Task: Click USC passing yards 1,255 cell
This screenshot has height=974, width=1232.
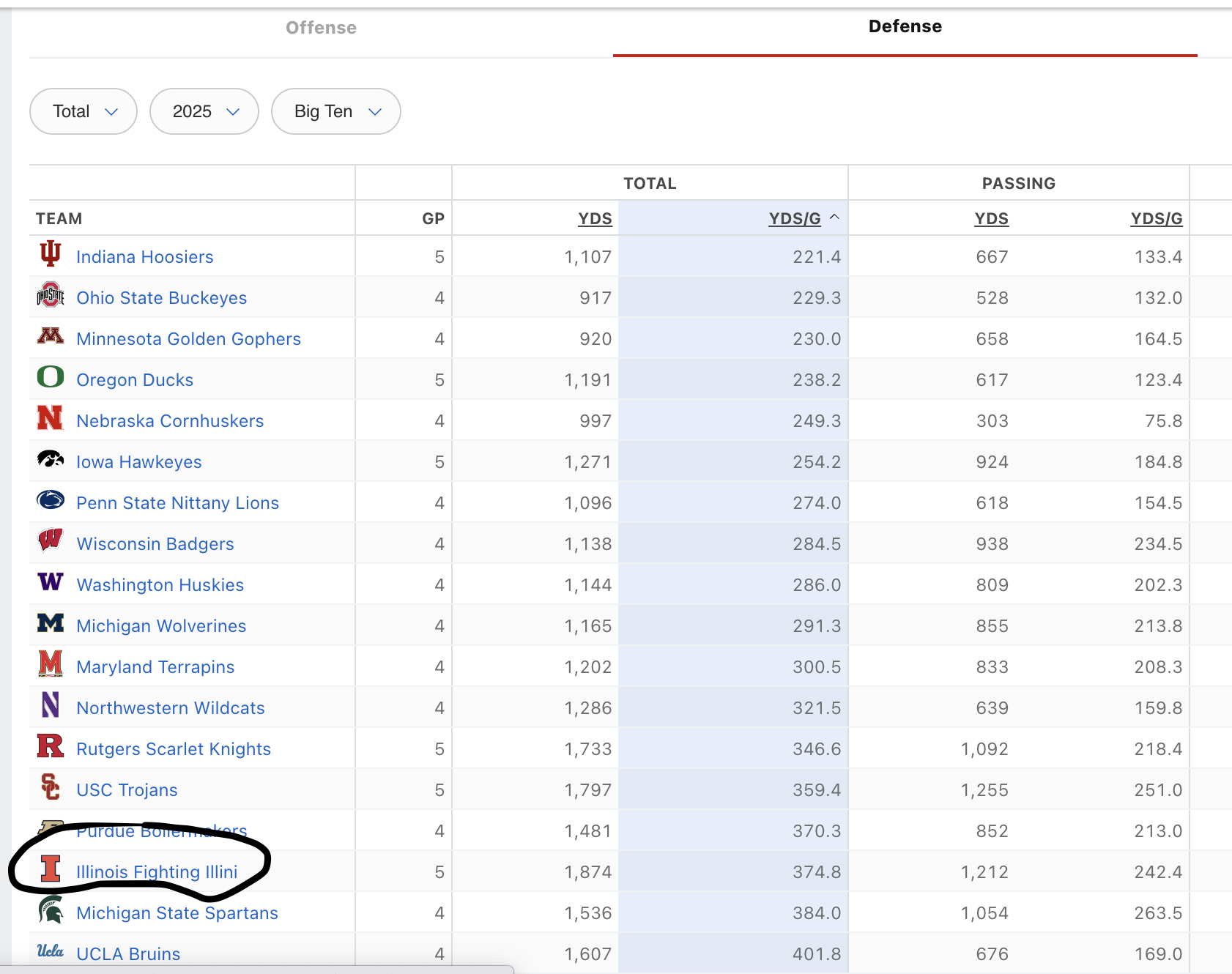Action: [x=984, y=790]
